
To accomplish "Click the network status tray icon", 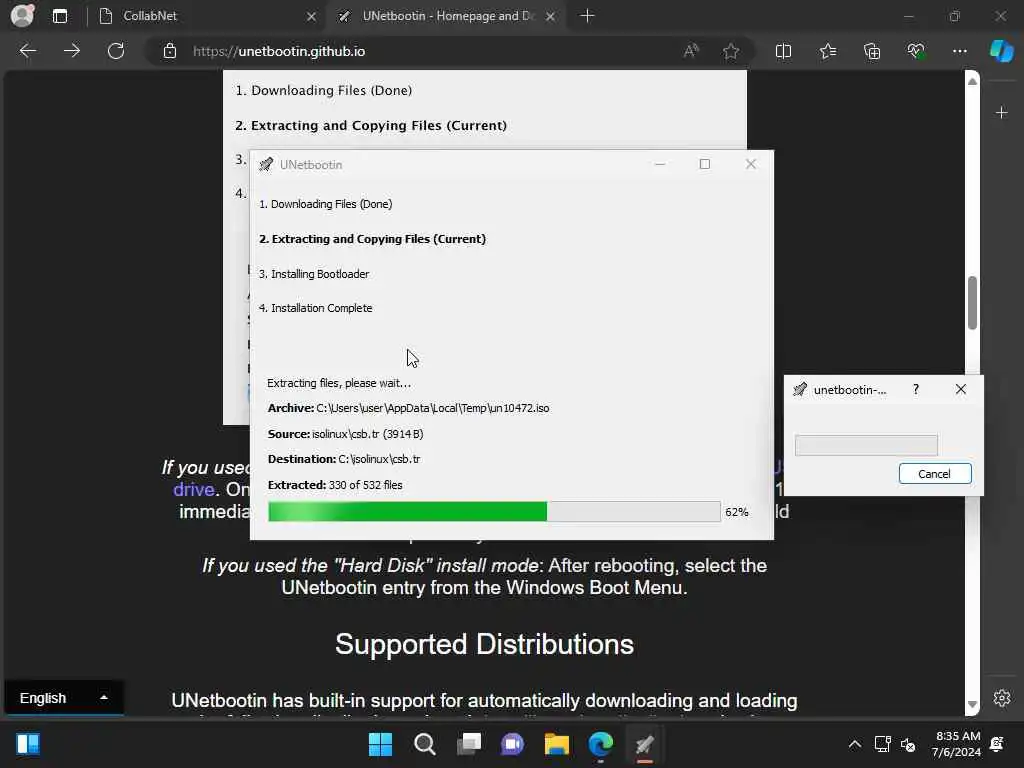I will (882, 744).
